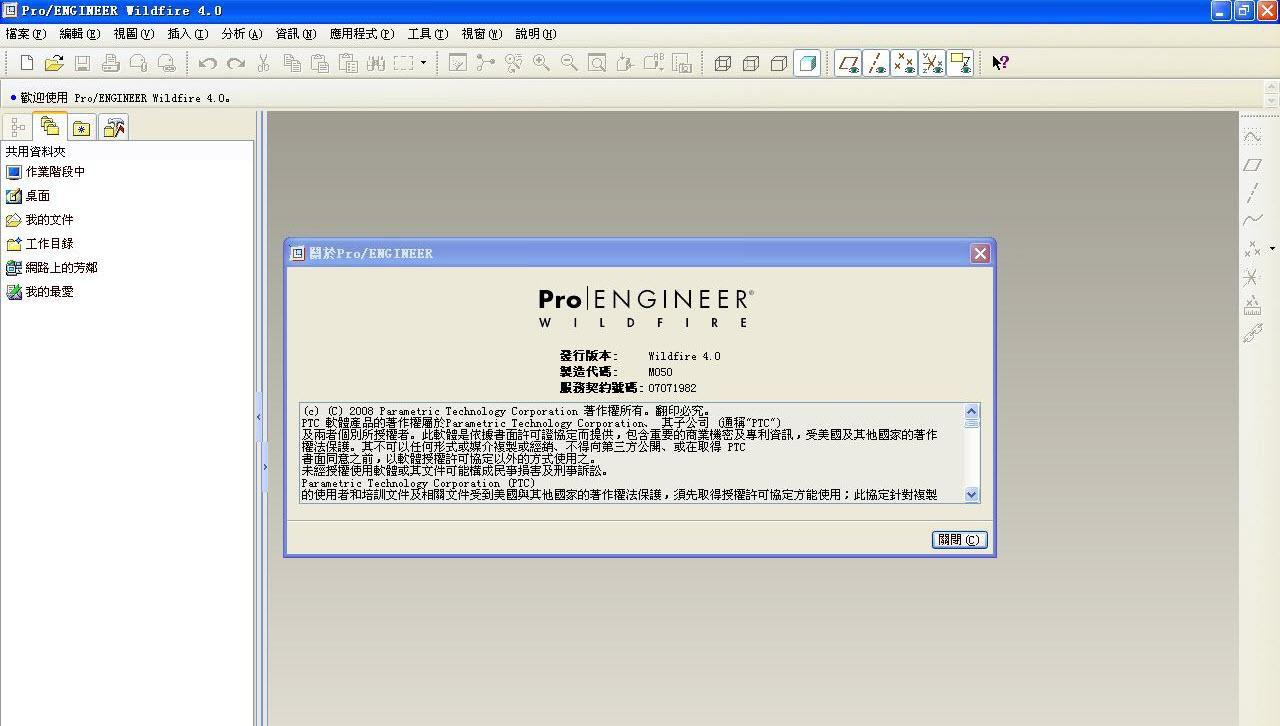Click the datum plane tool in right toolbar
Image resolution: width=1280 pixels, height=726 pixels.
tap(1252, 164)
